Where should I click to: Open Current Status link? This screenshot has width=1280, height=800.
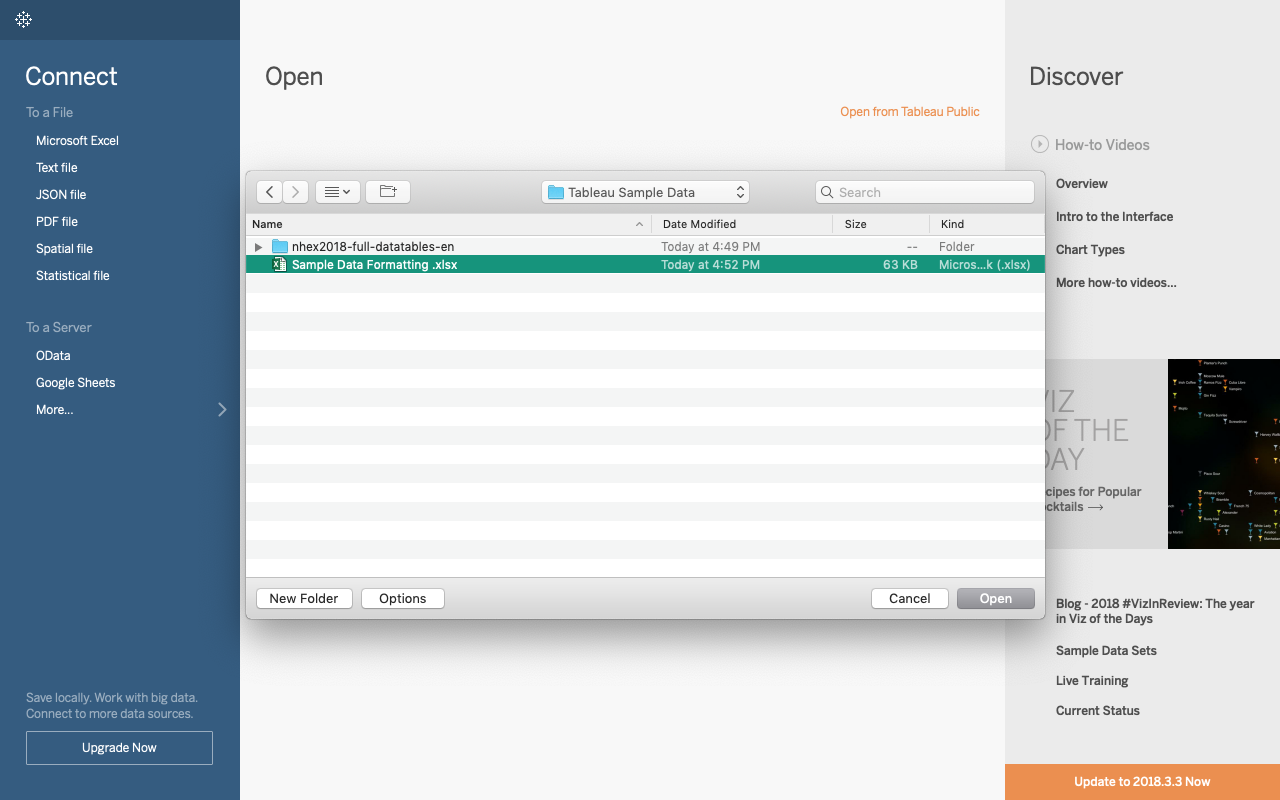[x=1098, y=711]
